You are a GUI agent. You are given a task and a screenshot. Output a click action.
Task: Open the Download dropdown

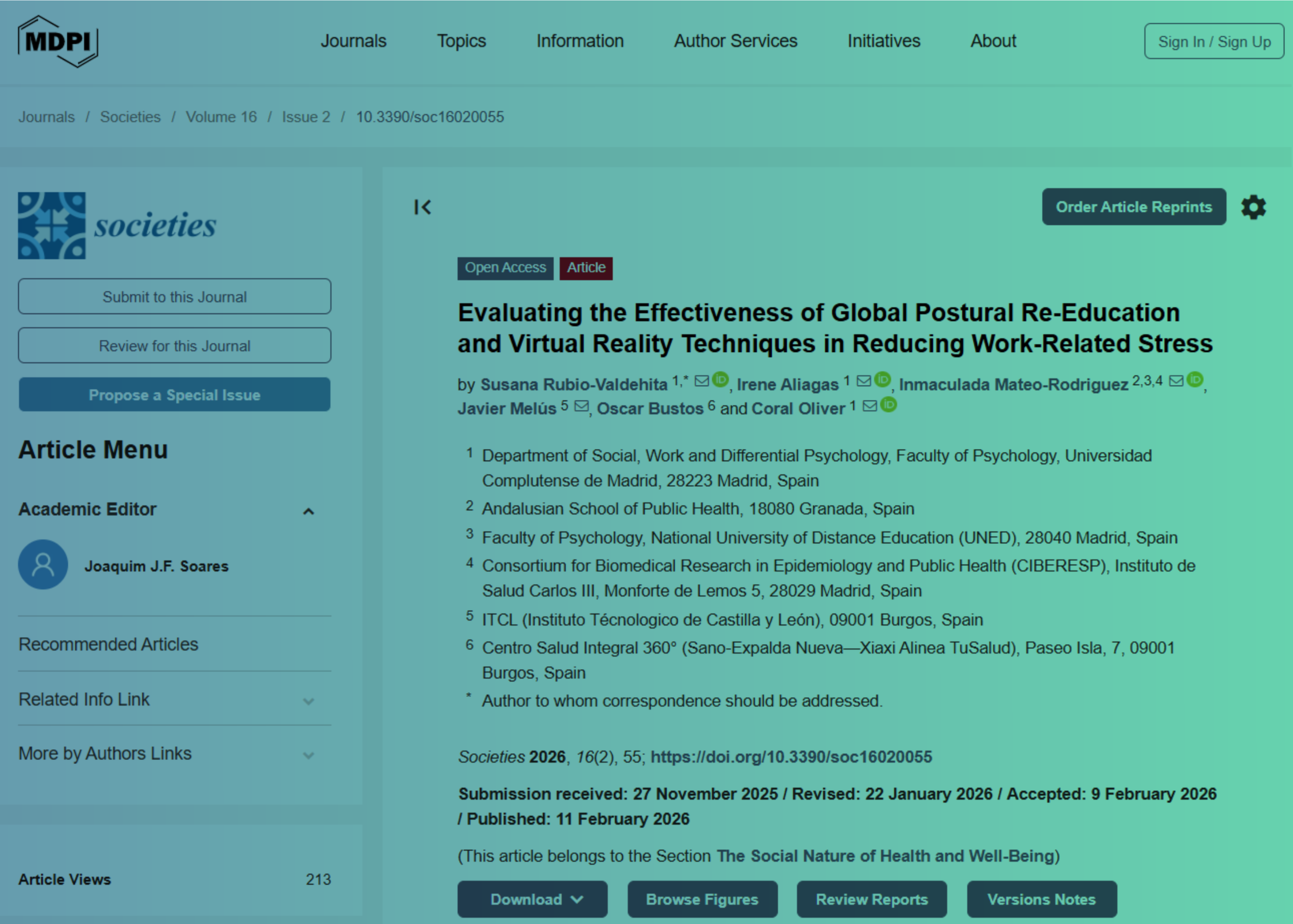(532, 899)
